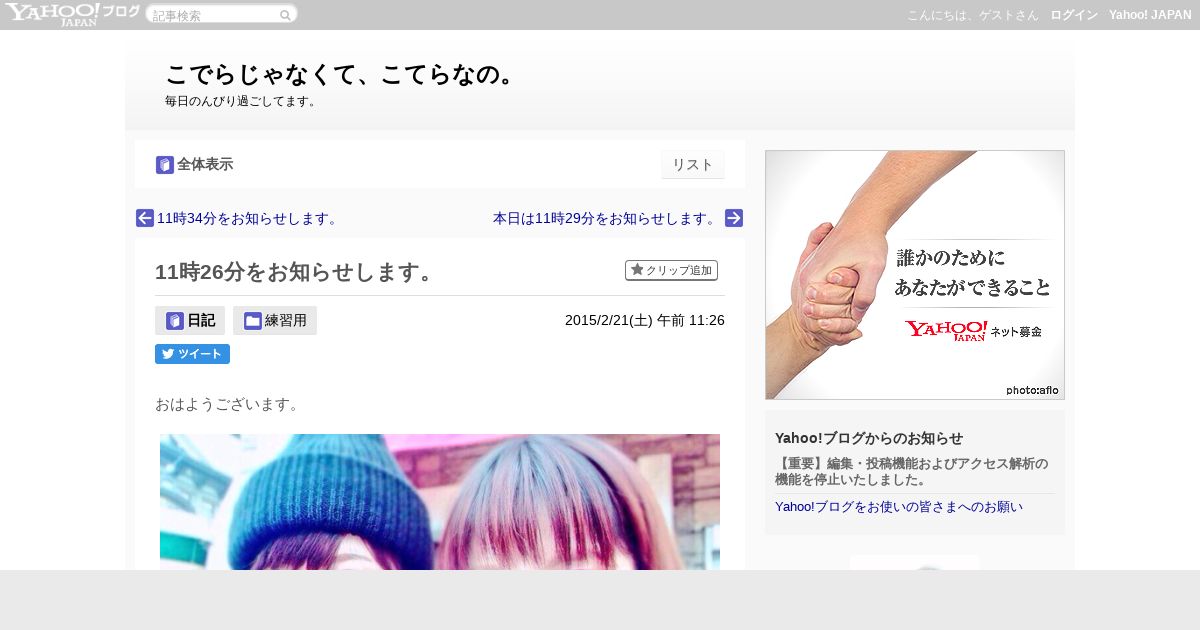Click クリップ追加 button
Viewport: 1200px width, 630px height.
[671, 270]
